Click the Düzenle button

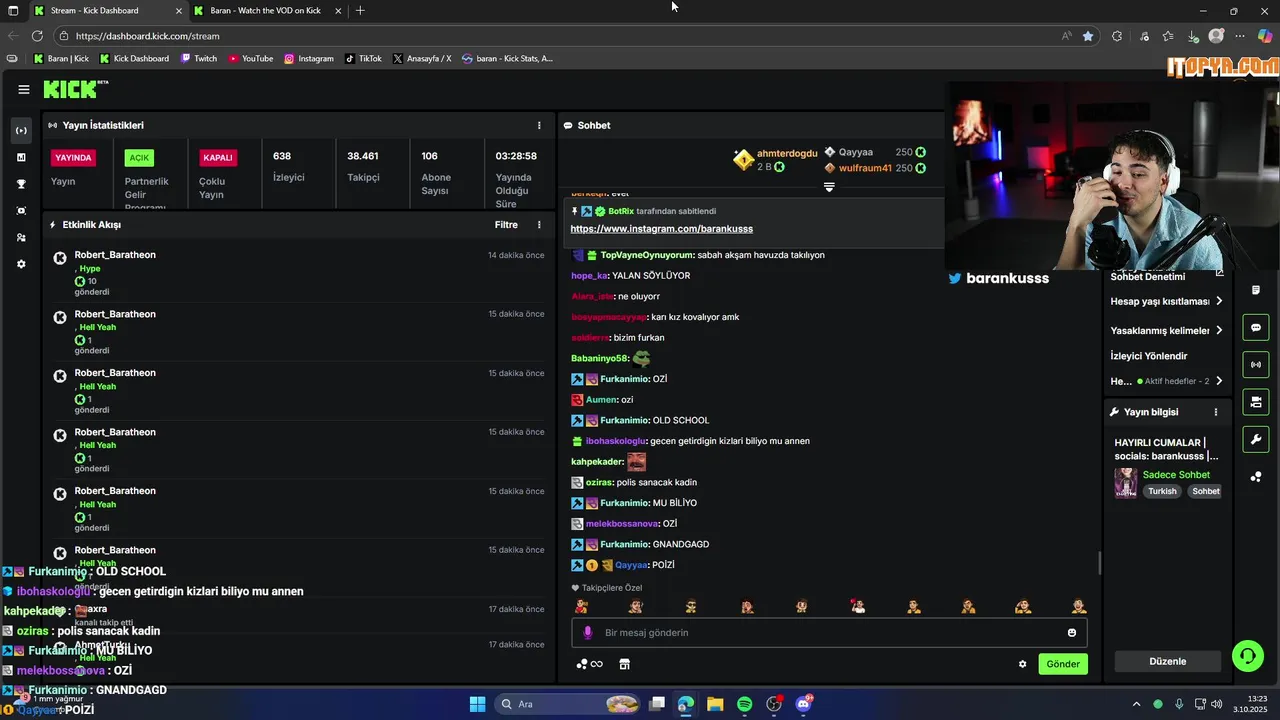click(1167, 661)
